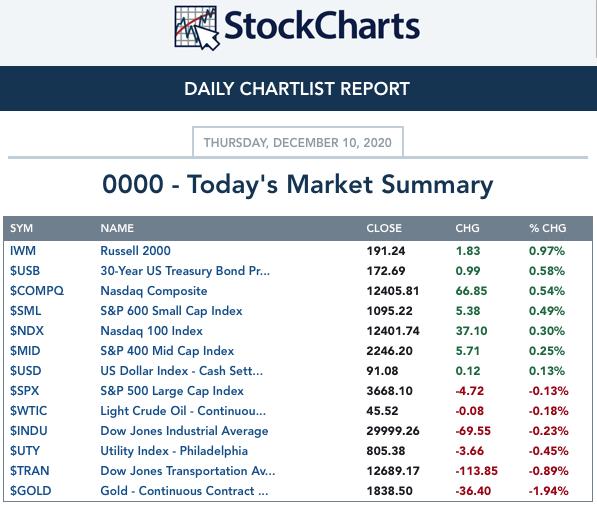Image resolution: width=597 pixels, height=505 pixels.
Task: Select Utility Index Philadelphia link
Action: pos(174,451)
